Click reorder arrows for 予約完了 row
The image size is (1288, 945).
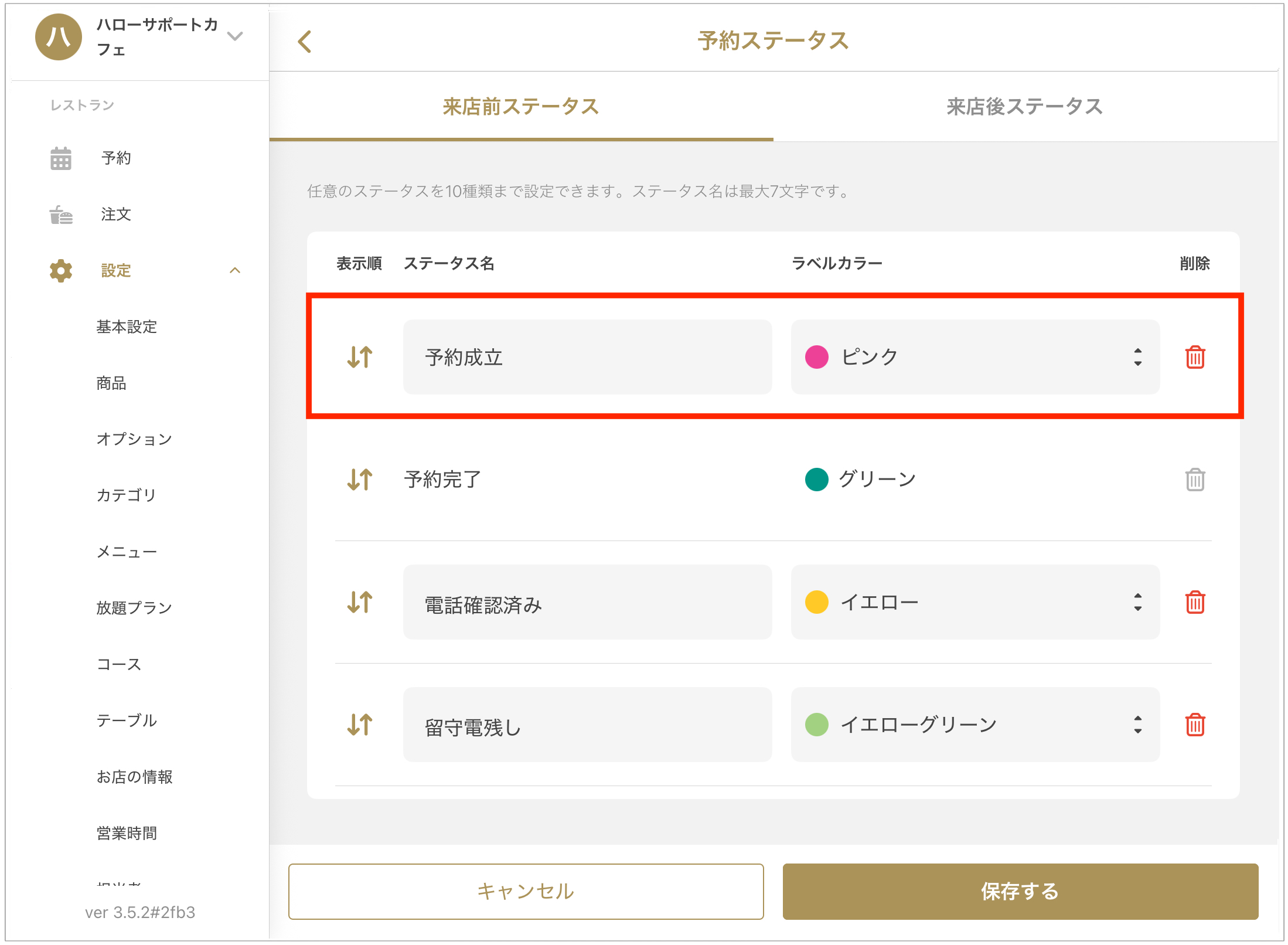pyautogui.click(x=360, y=480)
